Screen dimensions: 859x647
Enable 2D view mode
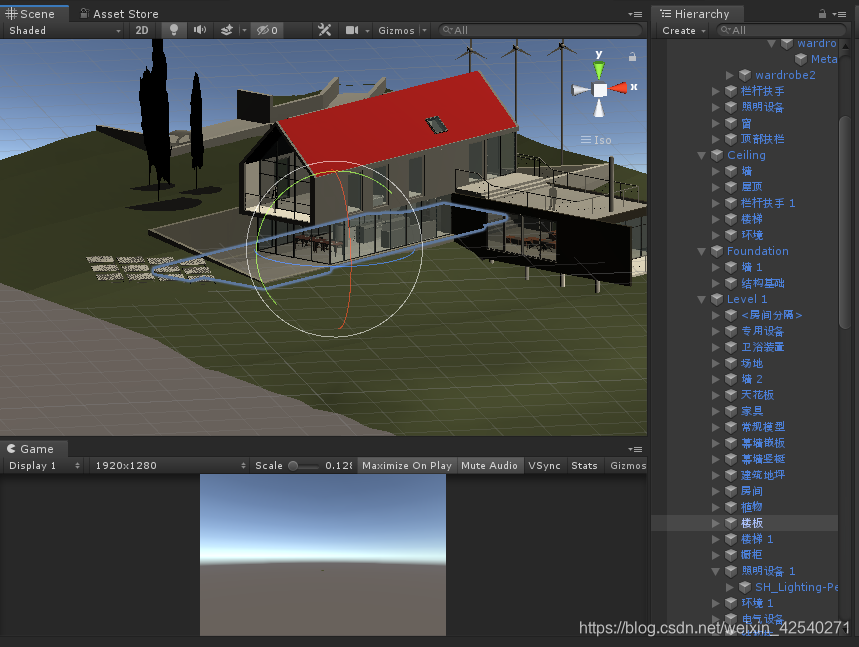141,30
